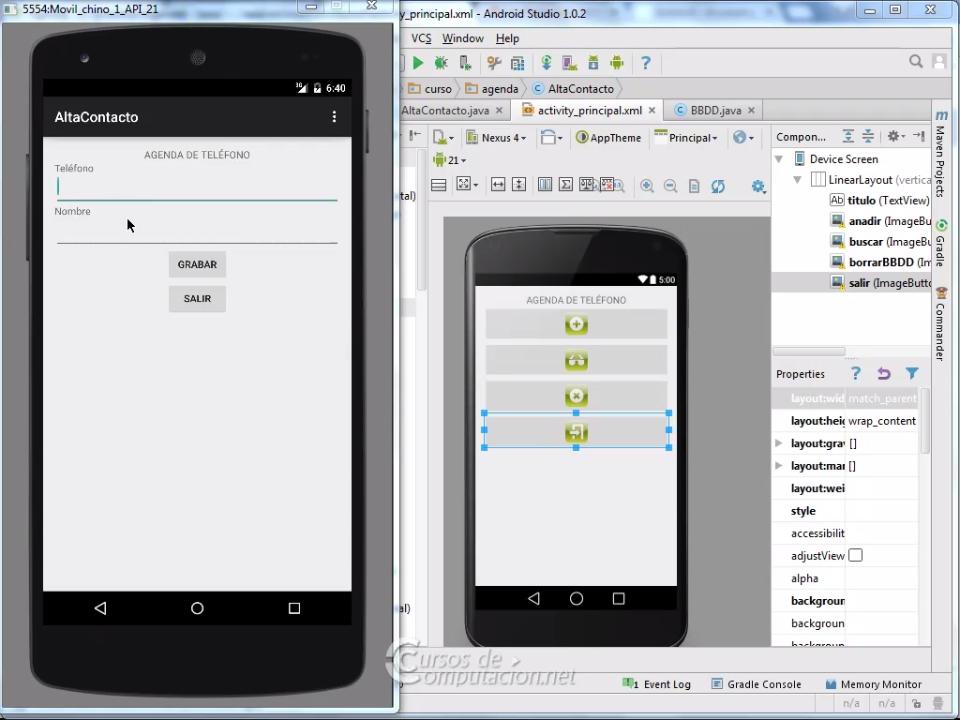This screenshot has width=960, height=720.
Task: Open Window menu
Action: (x=463, y=38)
